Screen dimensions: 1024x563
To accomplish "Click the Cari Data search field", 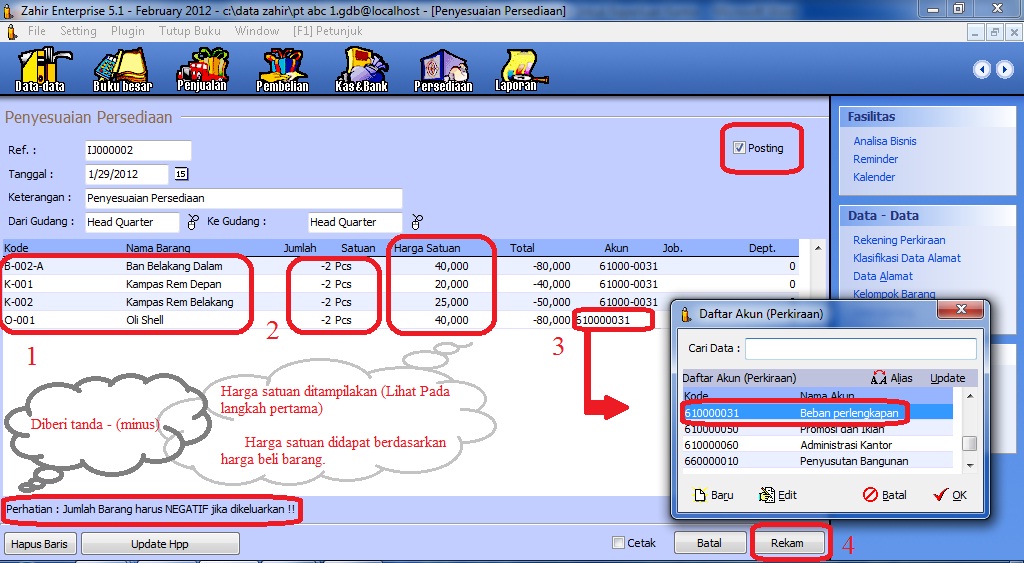I will coord(860,348).
